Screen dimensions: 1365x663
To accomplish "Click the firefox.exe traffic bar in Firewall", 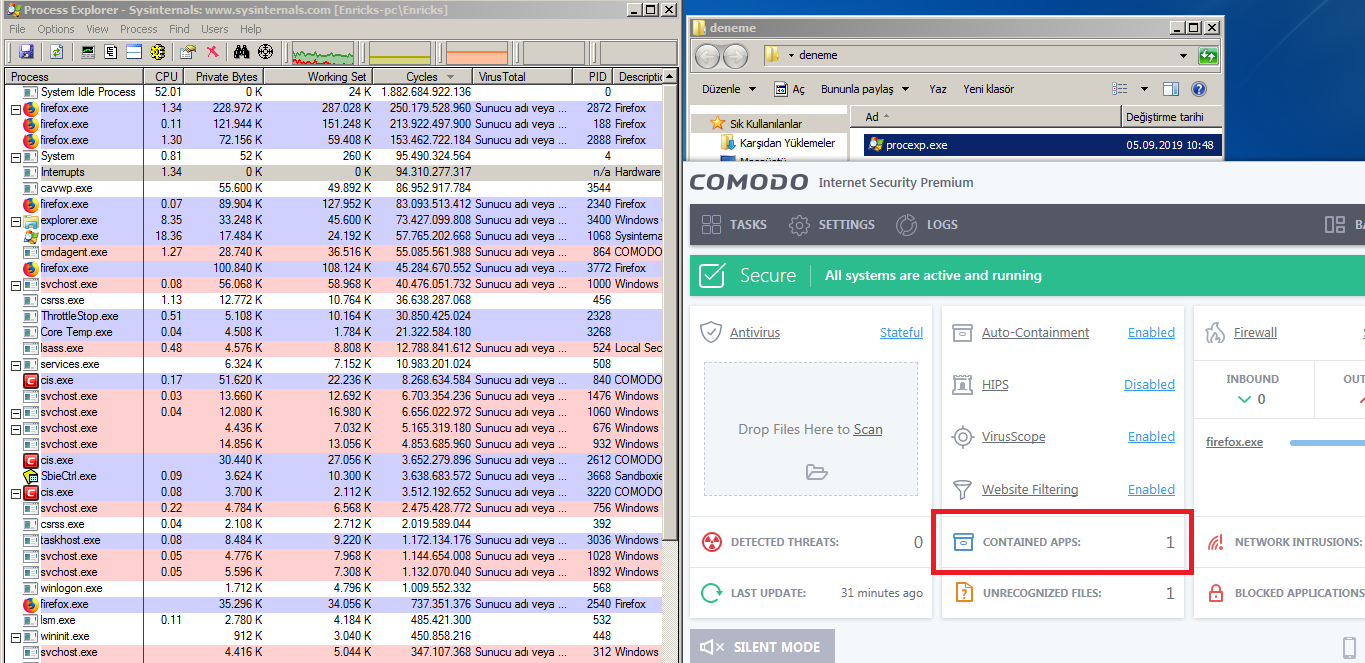I will point(1327,442).
